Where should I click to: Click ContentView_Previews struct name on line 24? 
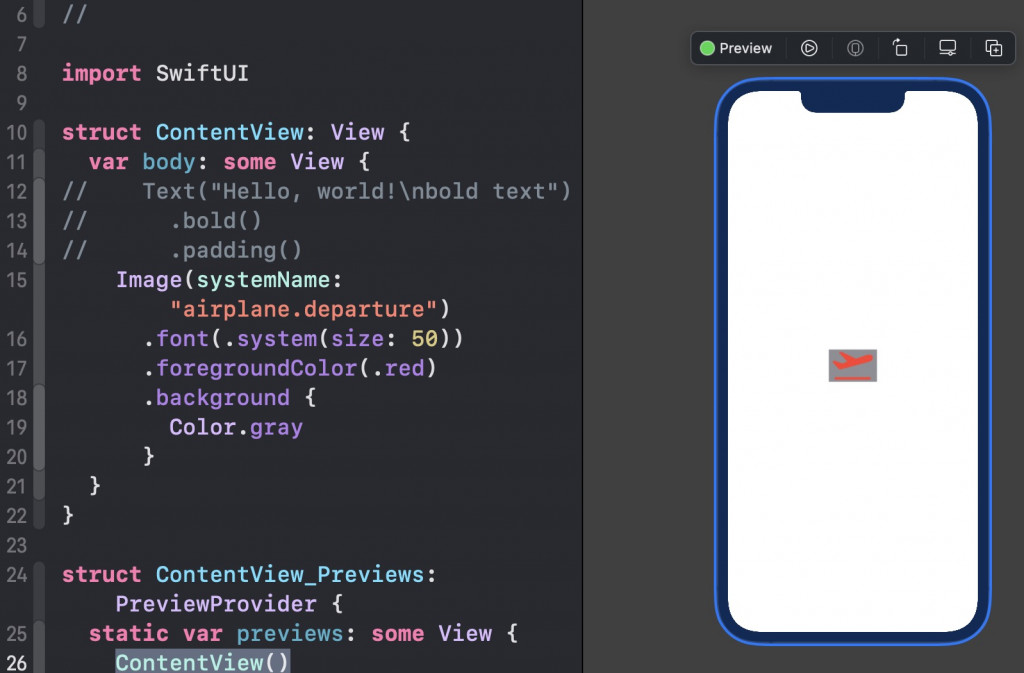pos(290,574)
